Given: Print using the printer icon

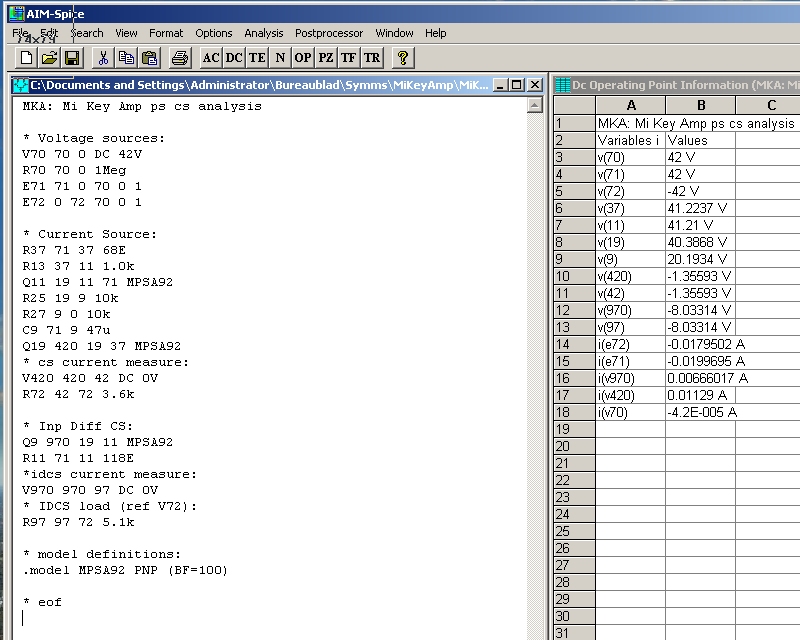Looking at the screenshot, I should point(180,58).
